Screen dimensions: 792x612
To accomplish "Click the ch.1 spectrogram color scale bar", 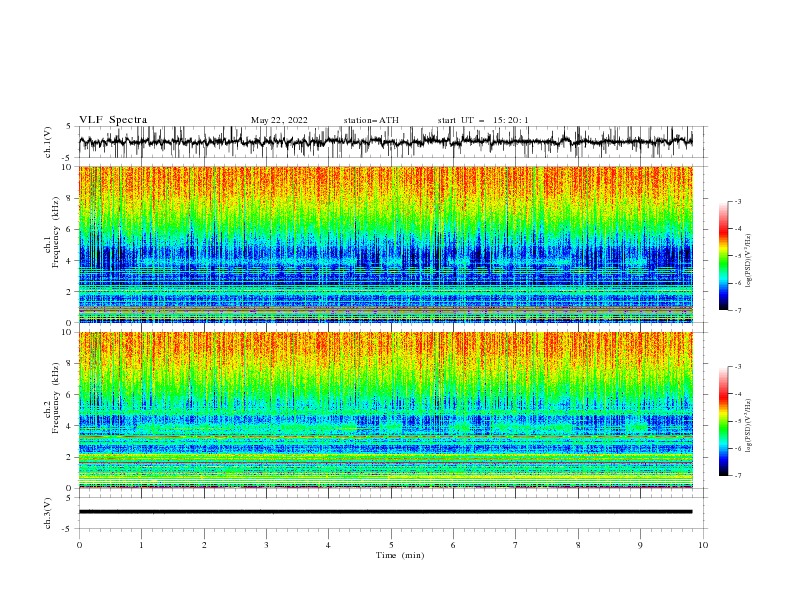I will 724,256.
